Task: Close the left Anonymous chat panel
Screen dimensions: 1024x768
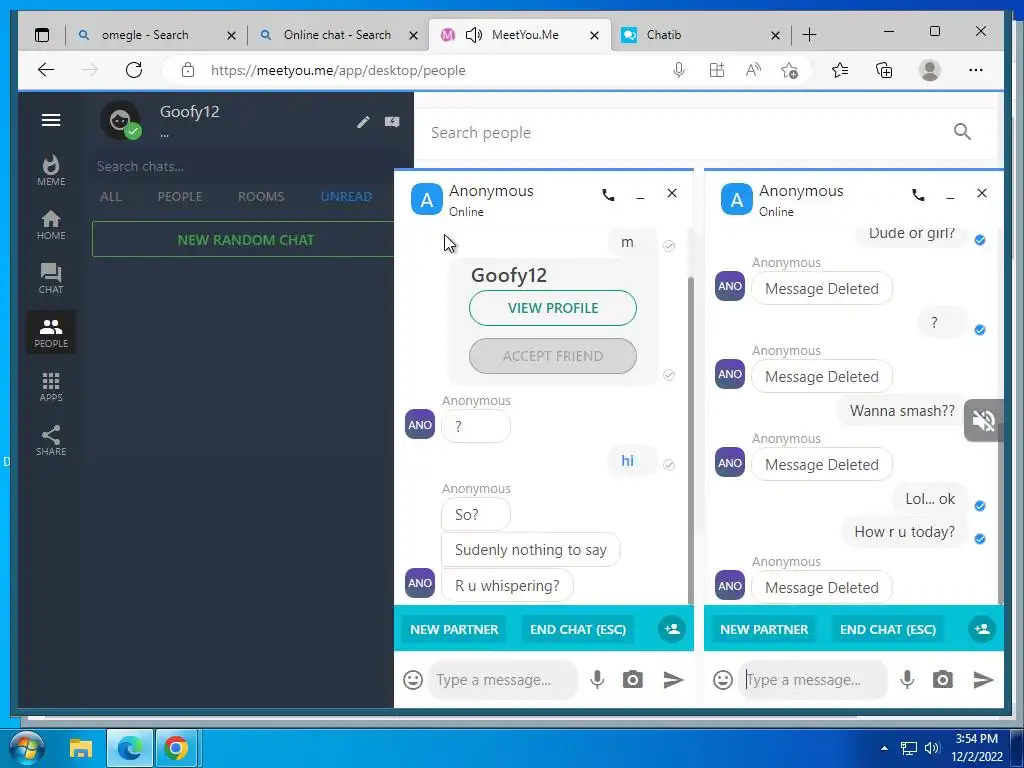Action: click(x=672, y=193)
